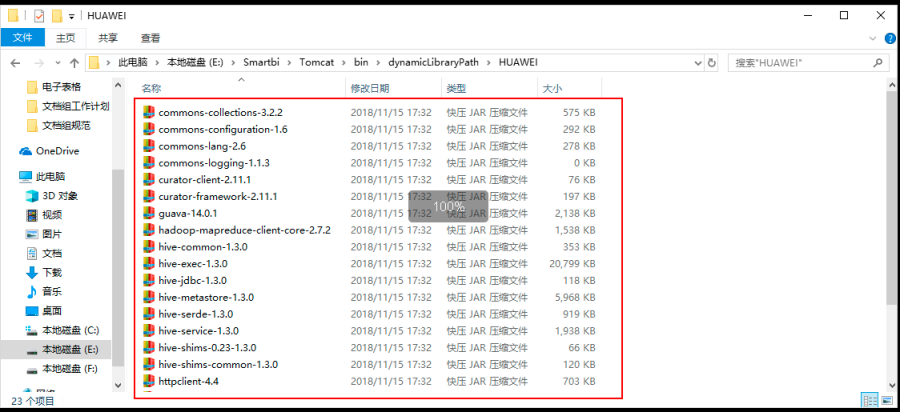This screenshot has height=412, width=900.
Task: Click the hive-shims-0.23-1.3.0 JAR file icon
Action: pyautogui.click(x=149, y=348)
